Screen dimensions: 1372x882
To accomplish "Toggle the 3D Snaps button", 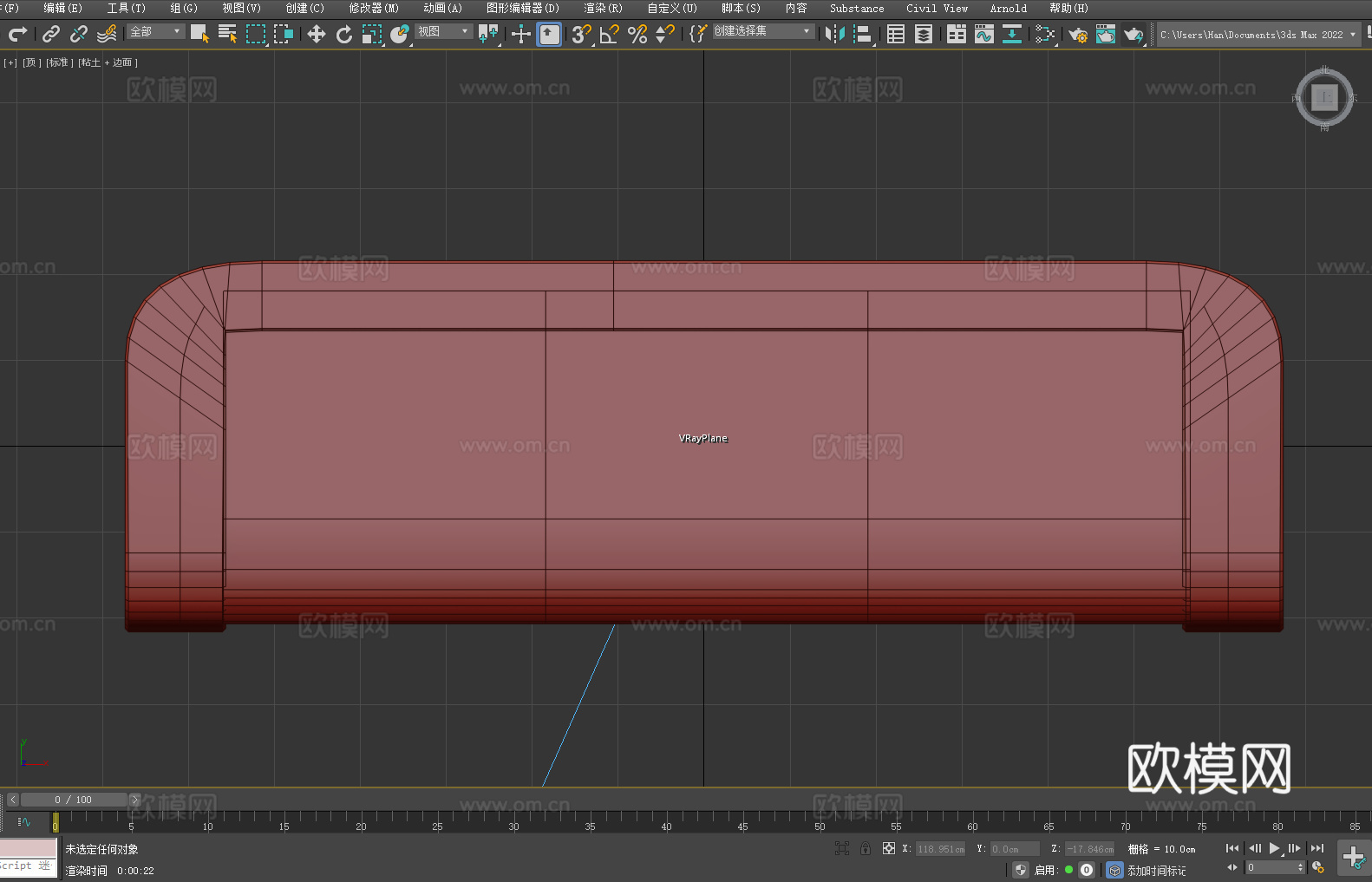I will tap(582, 34).
